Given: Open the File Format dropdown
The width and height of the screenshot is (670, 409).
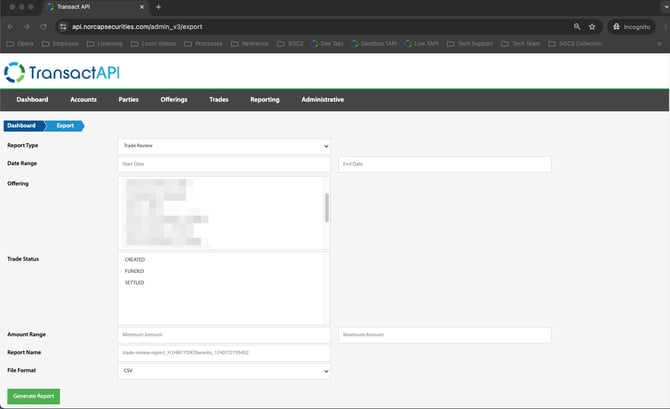Looking at the screenshot, I should (x=224, y=371).
